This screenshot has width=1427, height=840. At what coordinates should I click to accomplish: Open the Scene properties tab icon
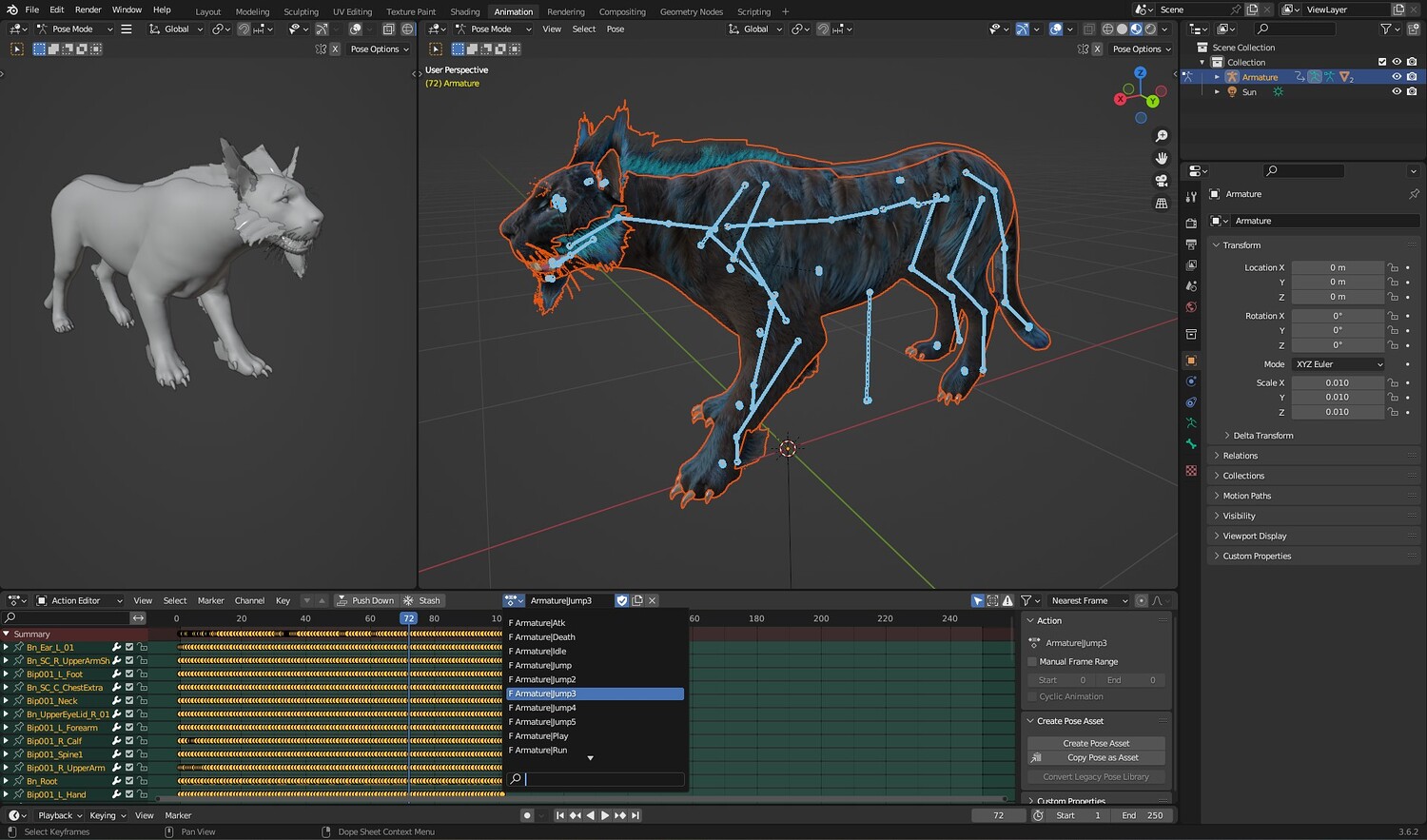coord(1191,286)
